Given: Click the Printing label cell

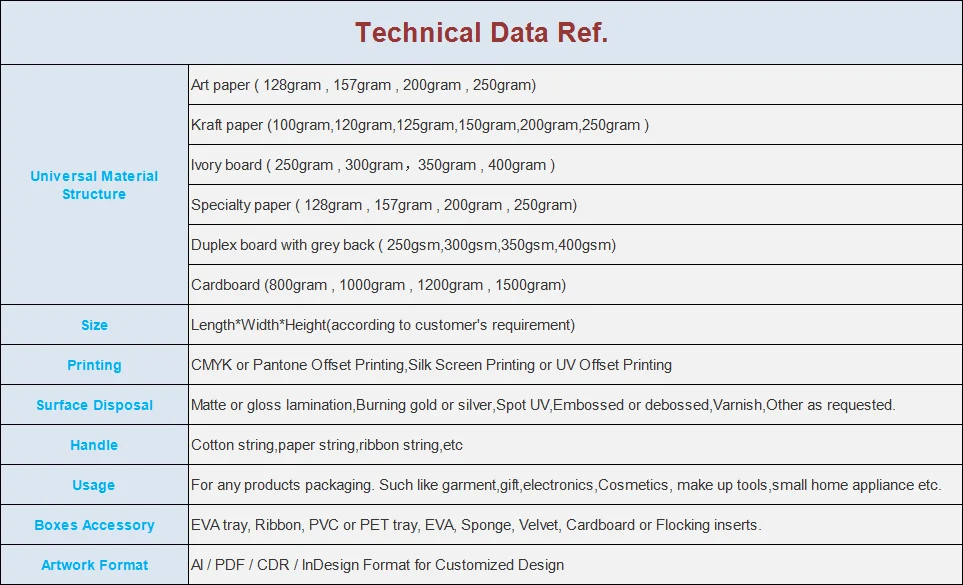Looking at the screenshot, I should (x=94, y=365).
